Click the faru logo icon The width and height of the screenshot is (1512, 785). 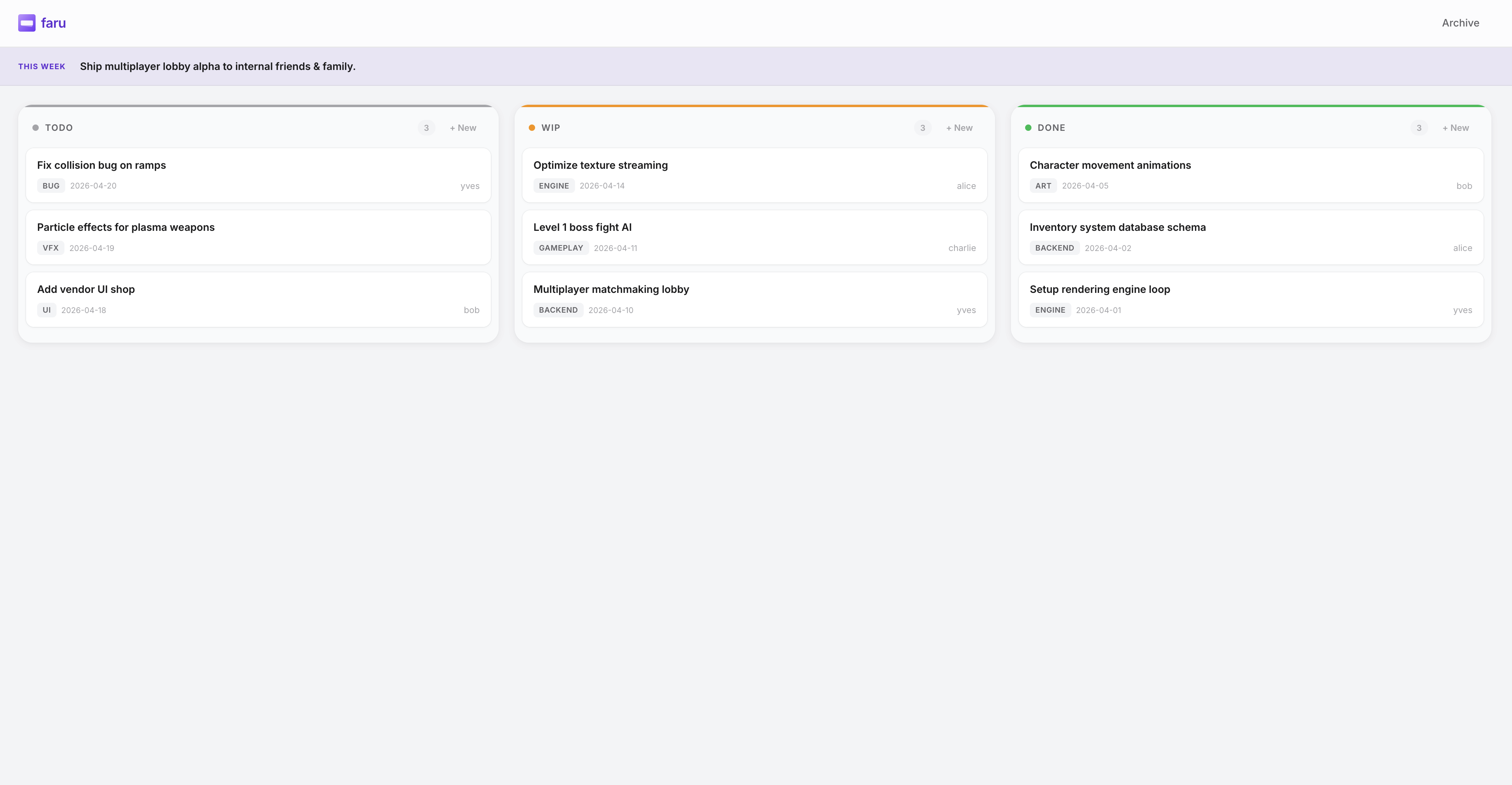(27, 23)
